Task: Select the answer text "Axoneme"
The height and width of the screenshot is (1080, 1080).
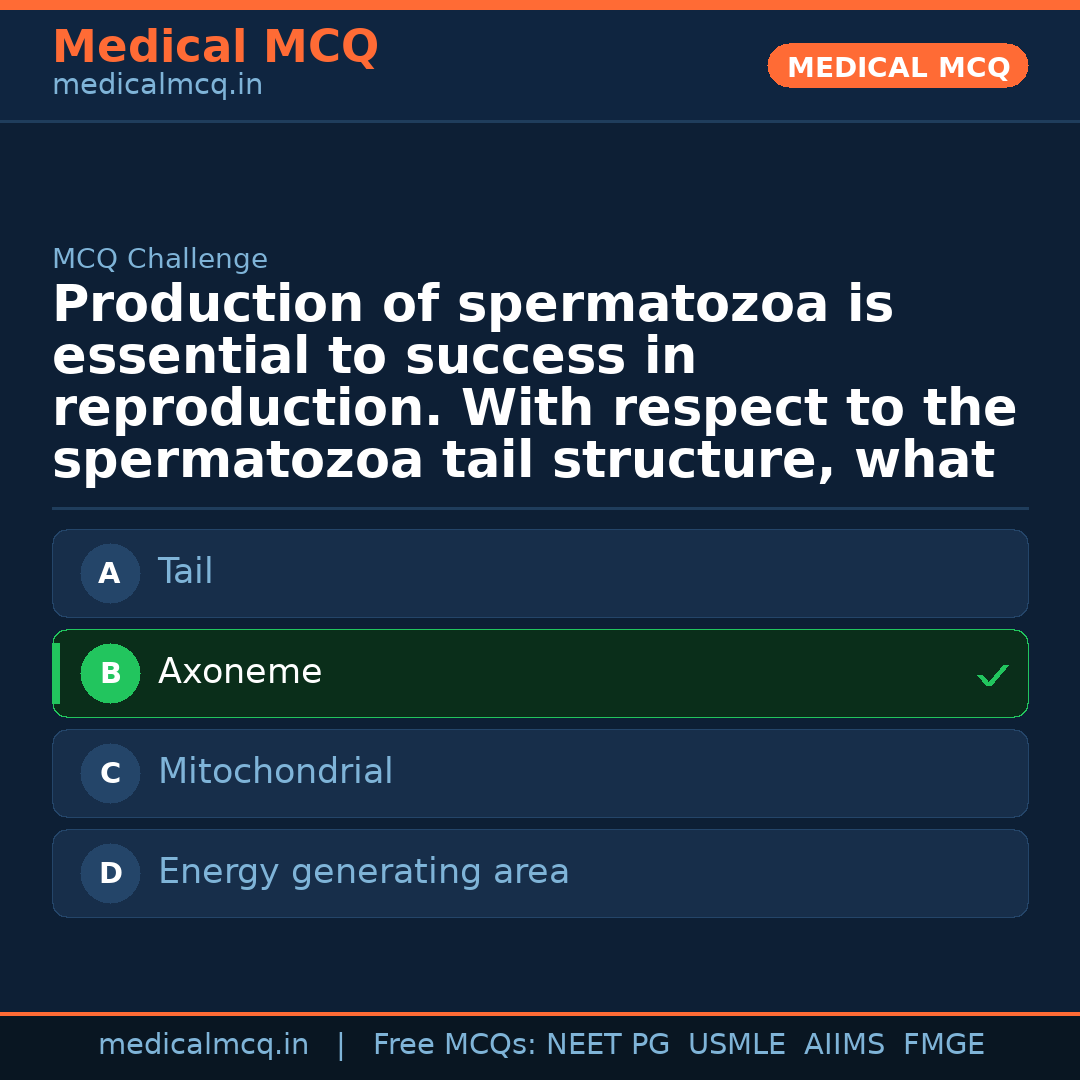Action: click(x=240, y=672)
